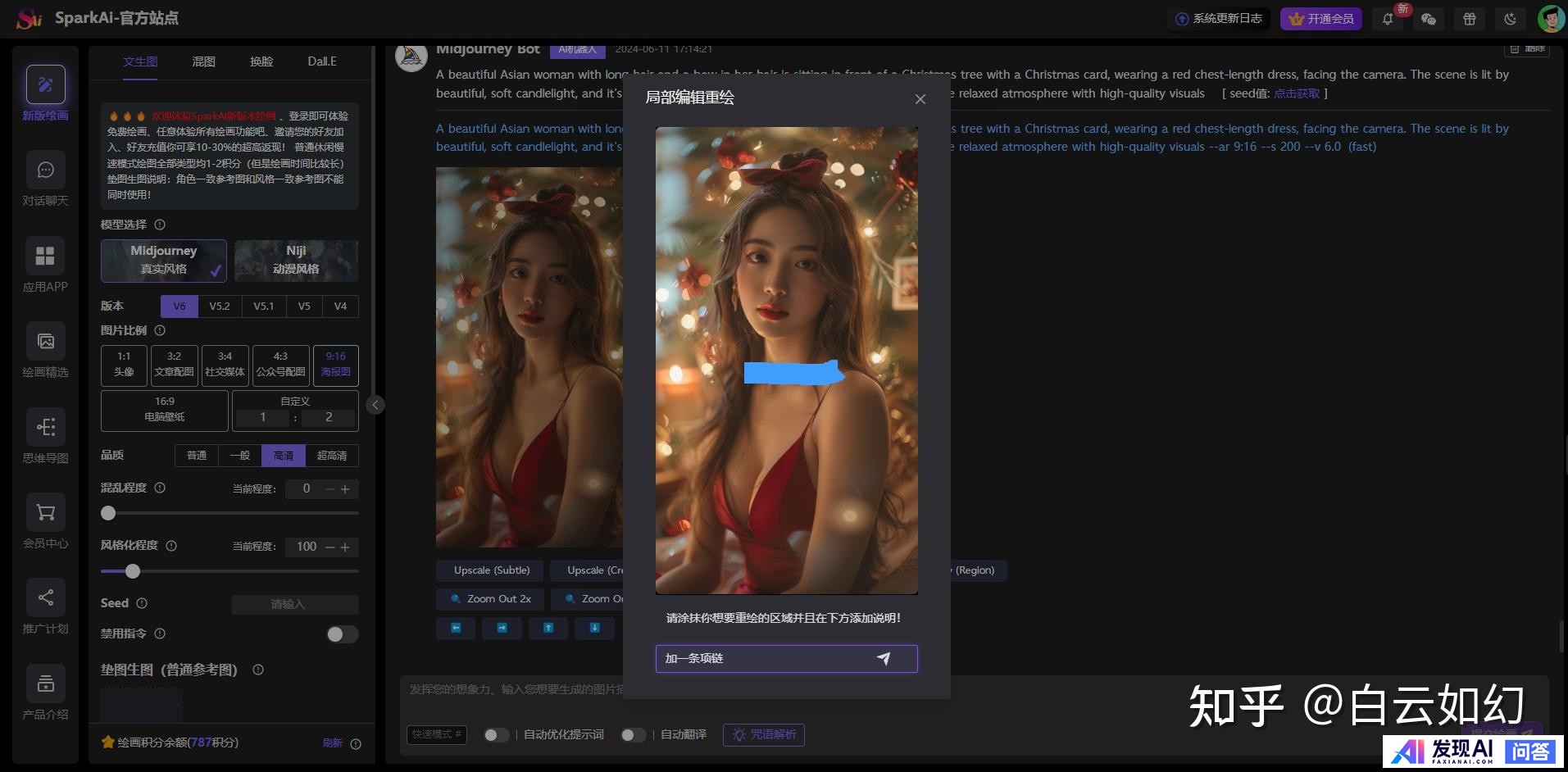Click the 推广计划 share icon
The height and width of the screenshot is (772, 1568).
tap(45, 598)
